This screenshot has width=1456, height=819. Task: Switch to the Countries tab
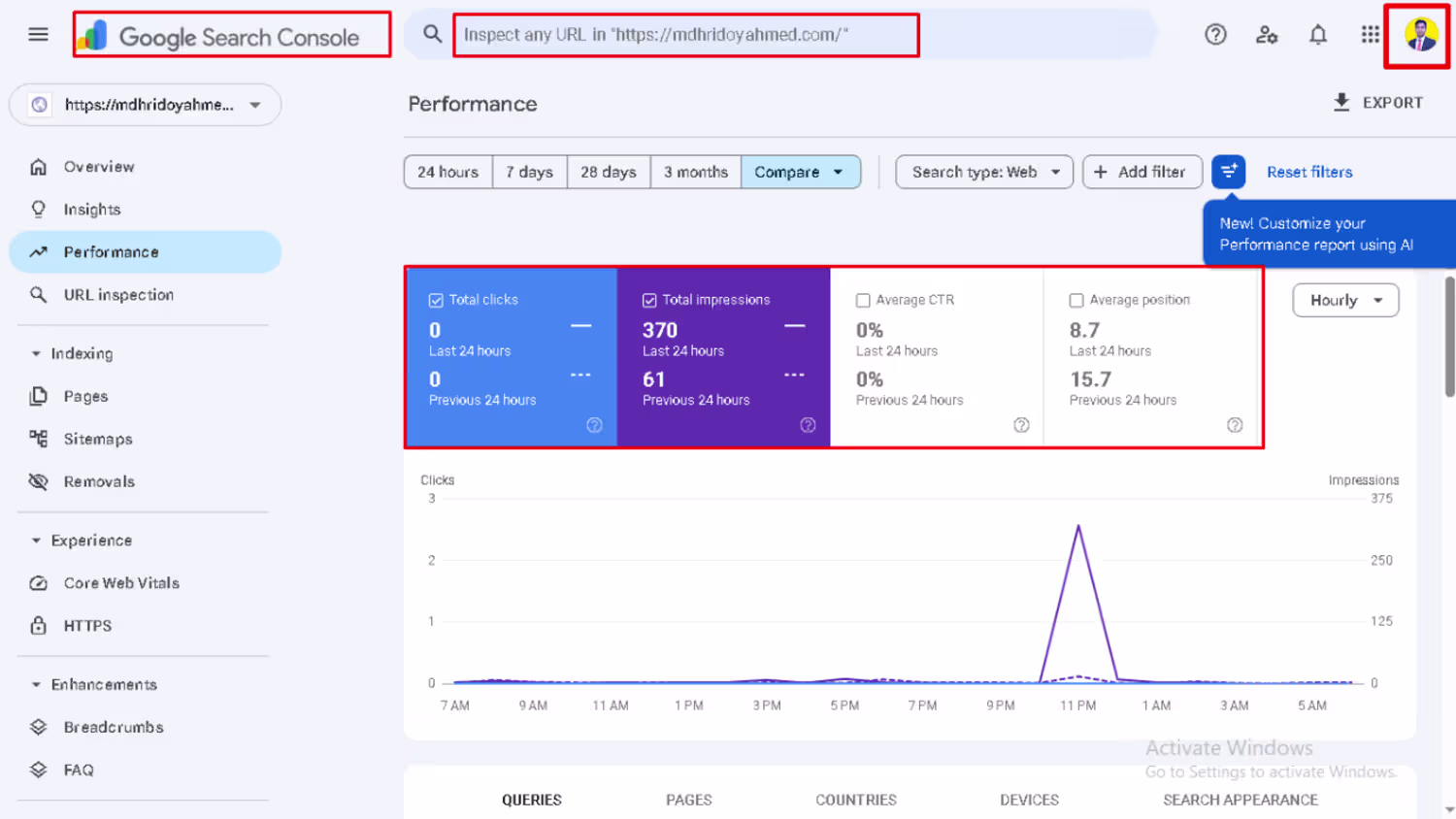tap(856, 800)
